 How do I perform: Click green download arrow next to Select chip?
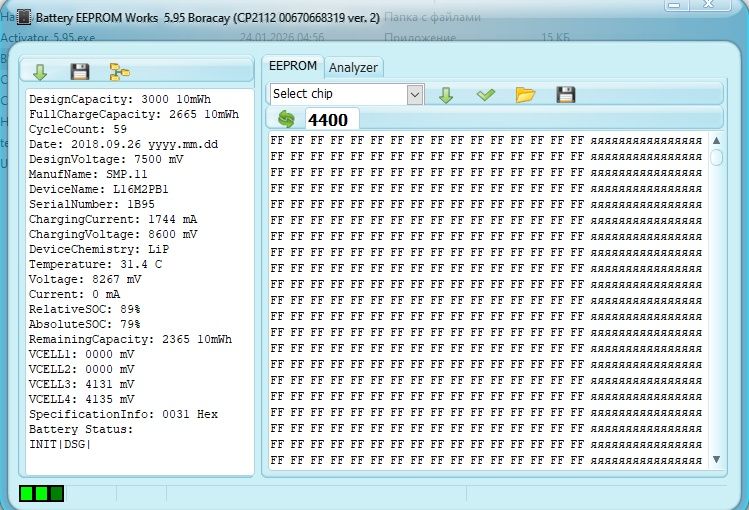pos(446,95)
